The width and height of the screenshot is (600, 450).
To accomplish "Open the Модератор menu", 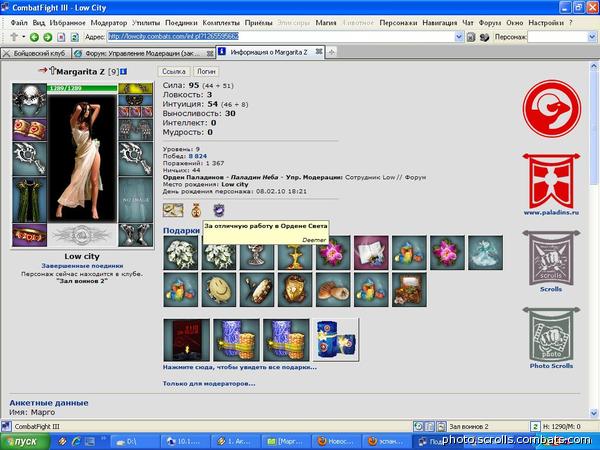I will [x=109, y=23].
